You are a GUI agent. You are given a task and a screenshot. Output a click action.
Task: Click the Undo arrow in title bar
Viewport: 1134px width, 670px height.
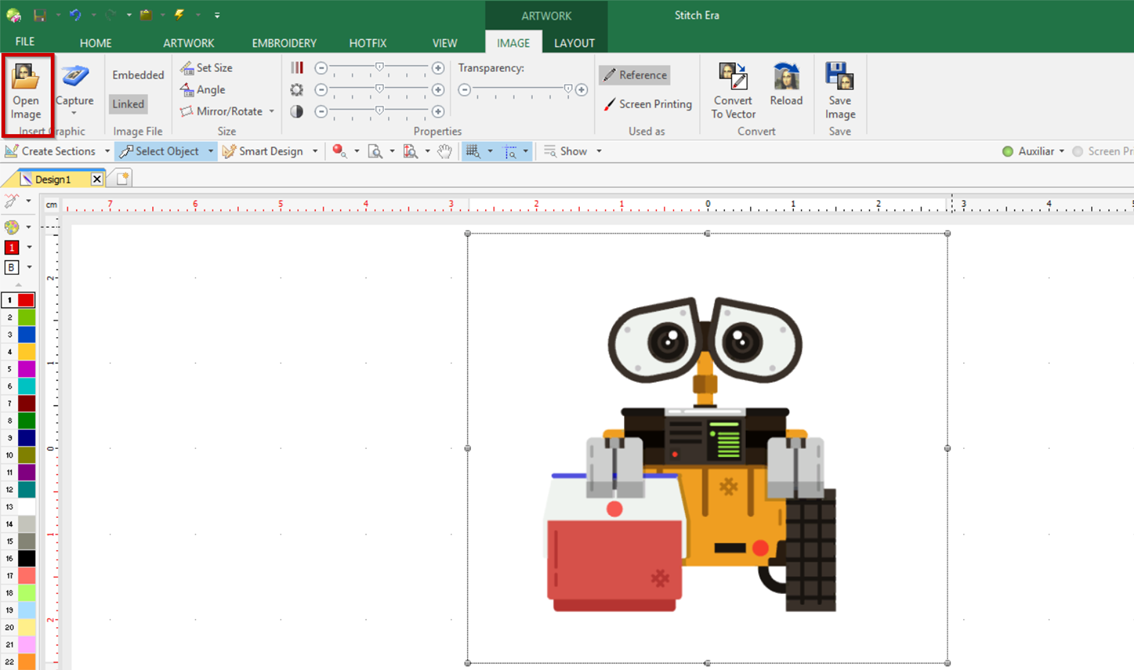click(75, 14)
